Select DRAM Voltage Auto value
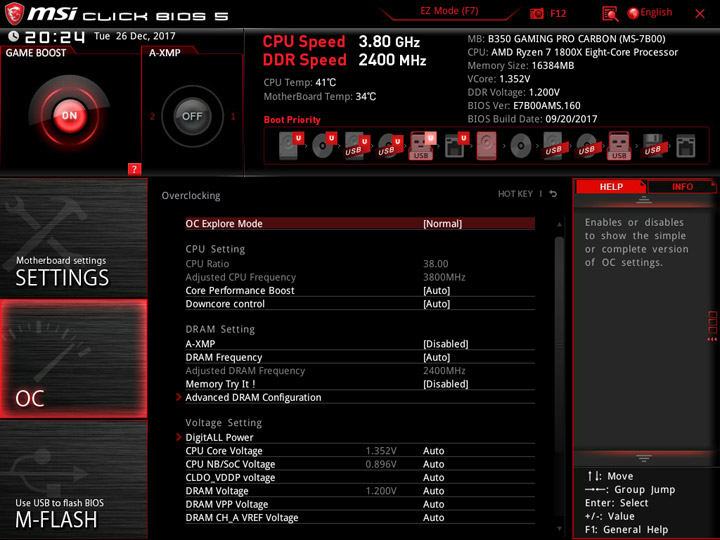 point(433,491)
